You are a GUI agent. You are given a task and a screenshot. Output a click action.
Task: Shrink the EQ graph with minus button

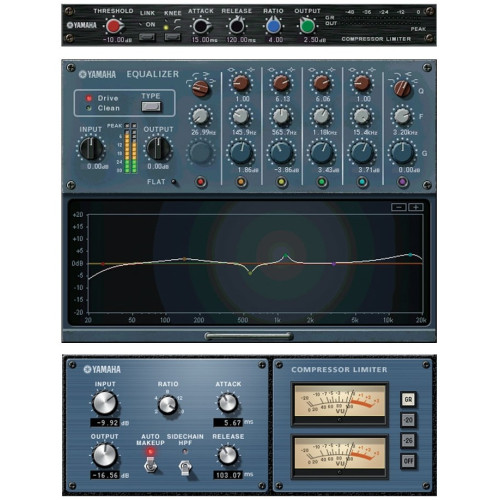coord(399,207)
